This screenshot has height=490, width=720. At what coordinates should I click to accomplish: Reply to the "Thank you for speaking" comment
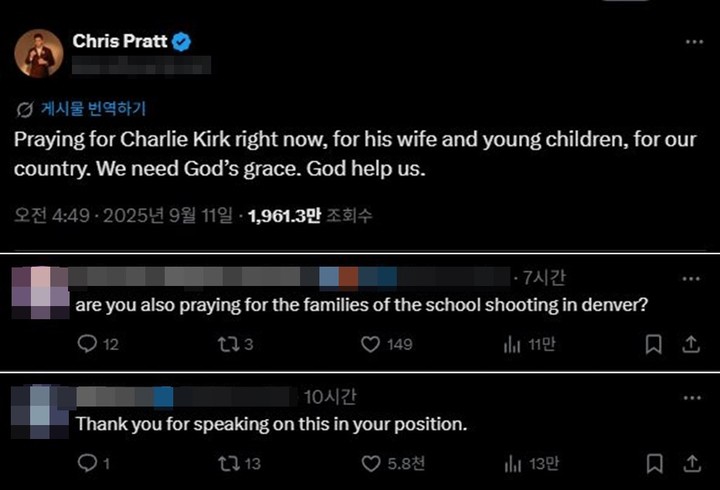click(x=87, y=462)
